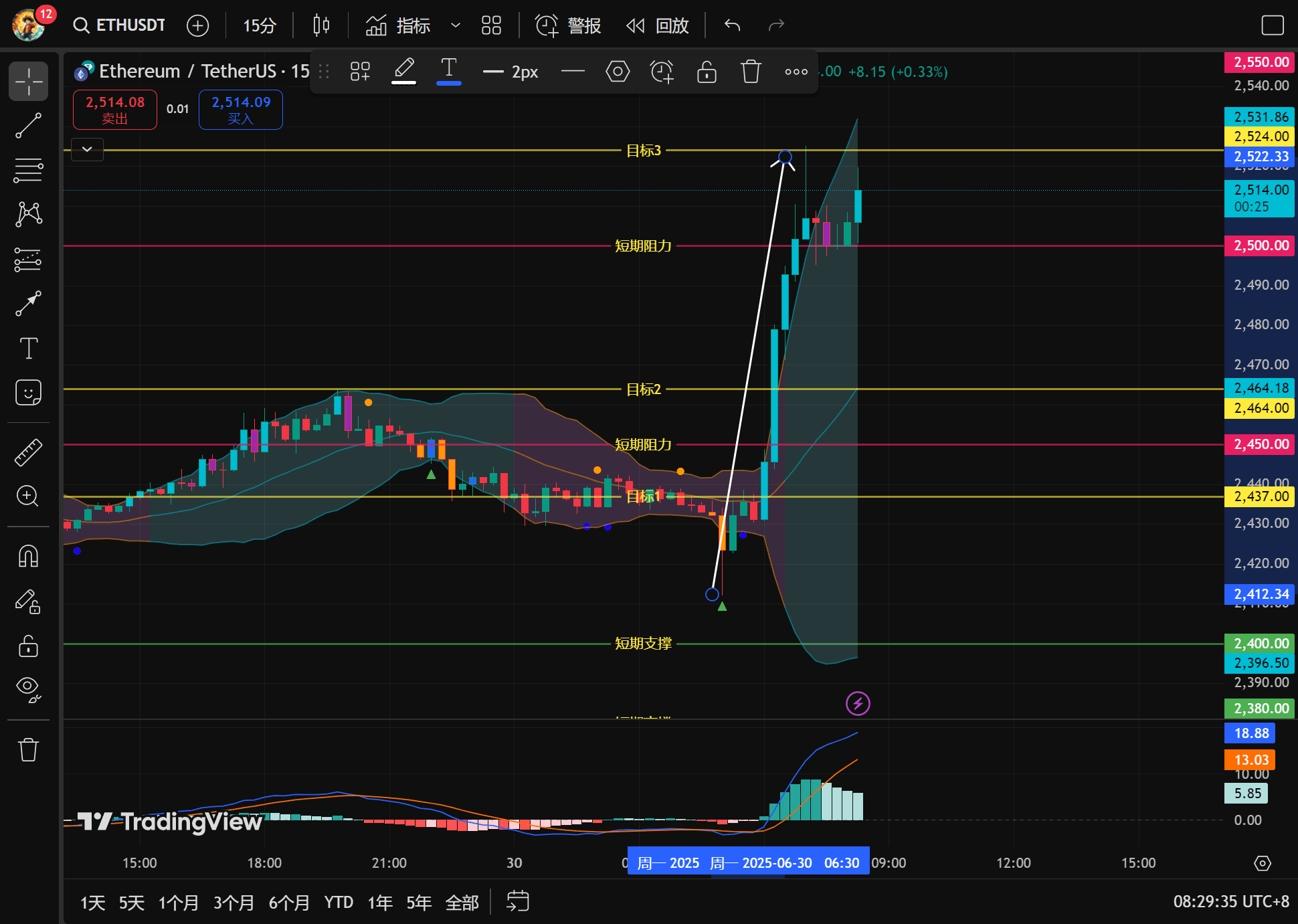Open the pattern drawing tools
1298x924 pixels.
[28, 215]
